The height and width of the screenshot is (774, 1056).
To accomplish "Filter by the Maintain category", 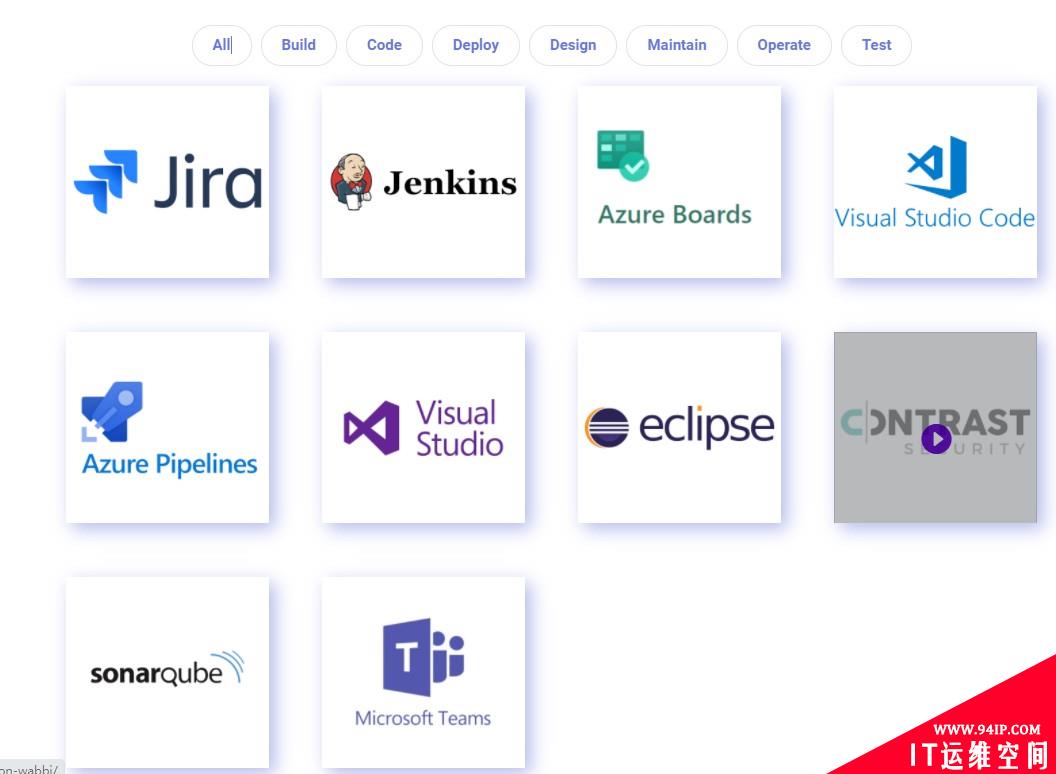I will (x=676, y=45).
